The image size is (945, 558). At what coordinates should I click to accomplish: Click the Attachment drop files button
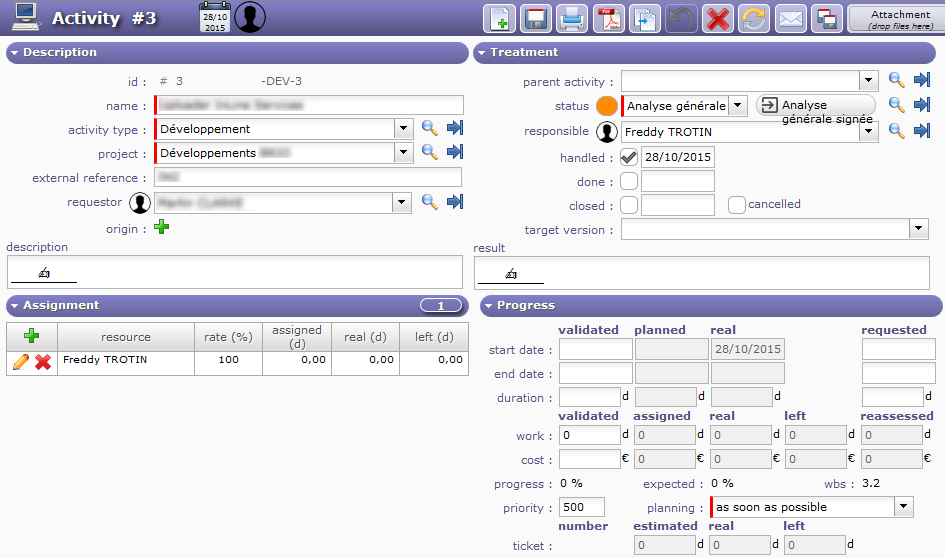point(895,19)
